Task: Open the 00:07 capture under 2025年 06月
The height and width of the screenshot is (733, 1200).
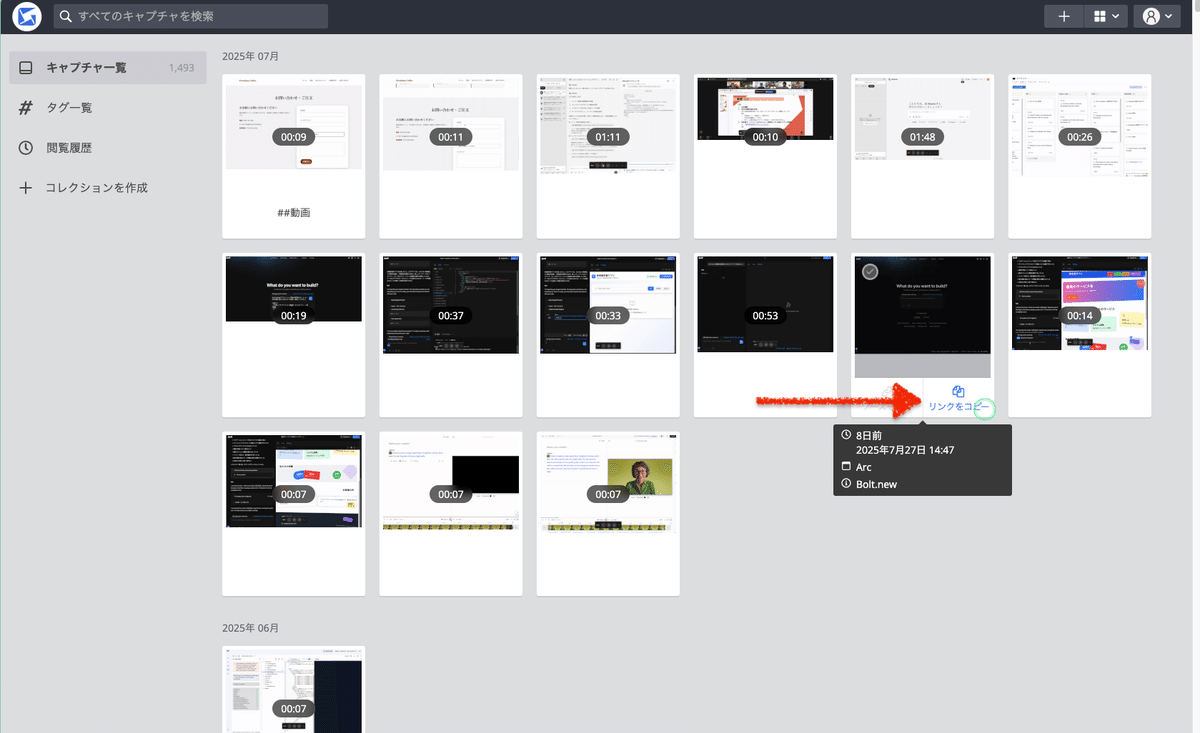Action: (294, 689)
